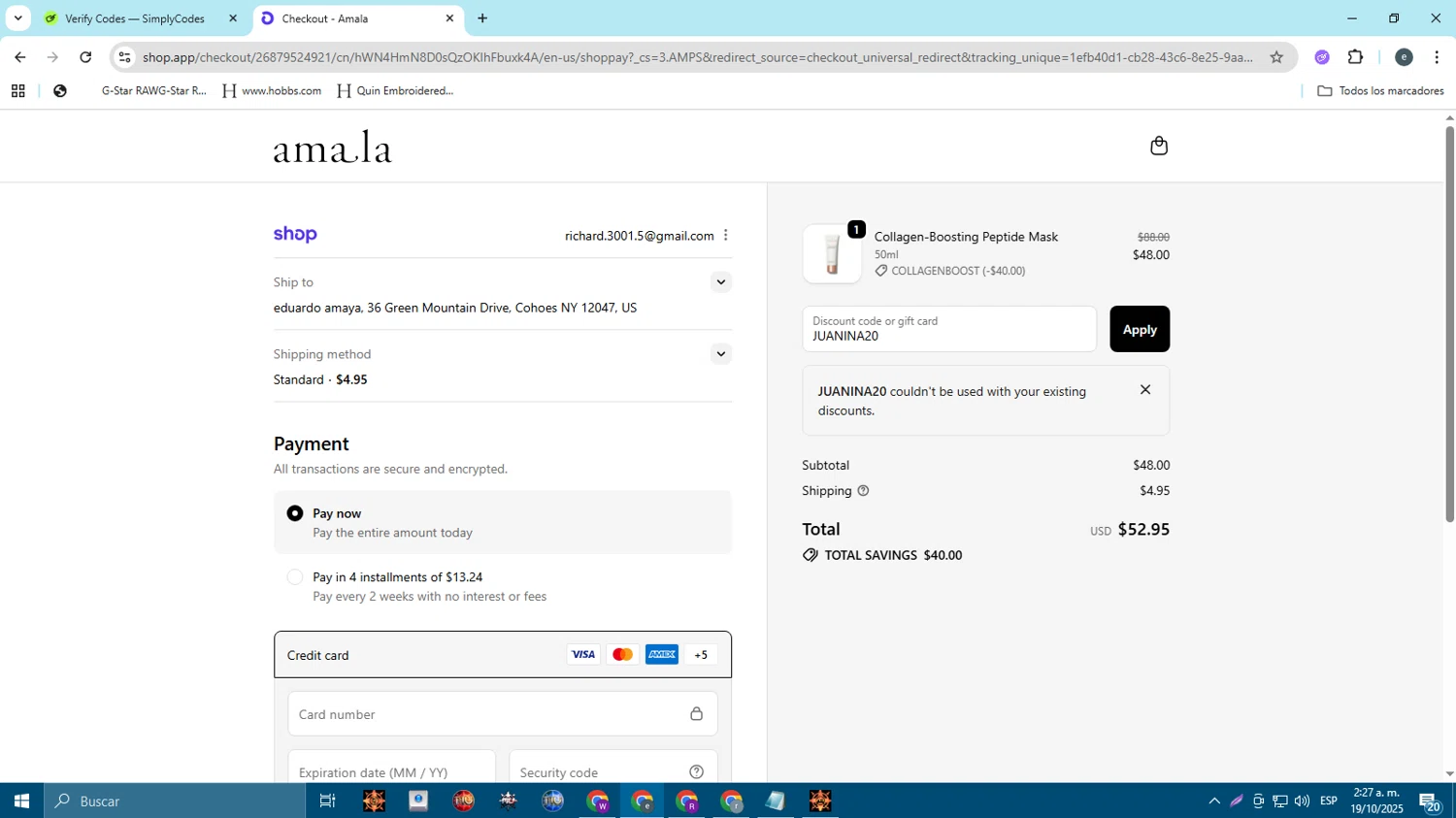Click the Visa card logo
Image resolution: width=1456 pixels, height=818 pixels.
[x=583, y=655]
